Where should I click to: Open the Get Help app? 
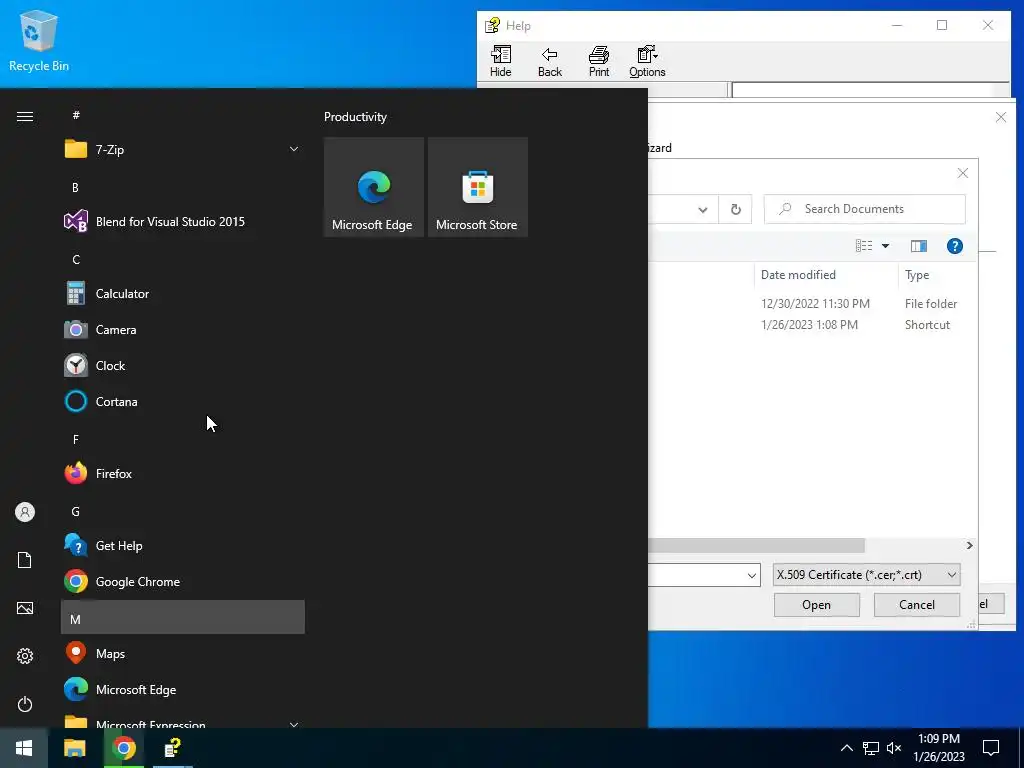183,545
